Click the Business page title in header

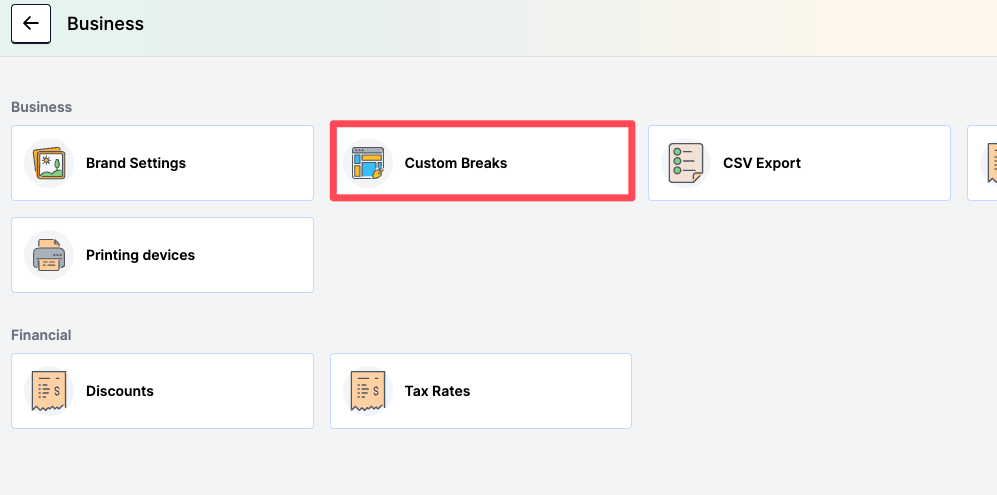105,24
